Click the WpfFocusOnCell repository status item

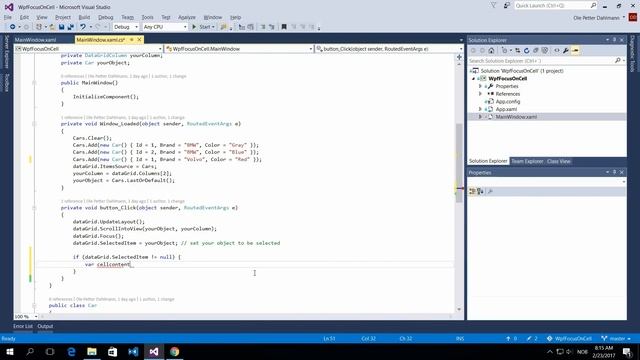point(570,339)
